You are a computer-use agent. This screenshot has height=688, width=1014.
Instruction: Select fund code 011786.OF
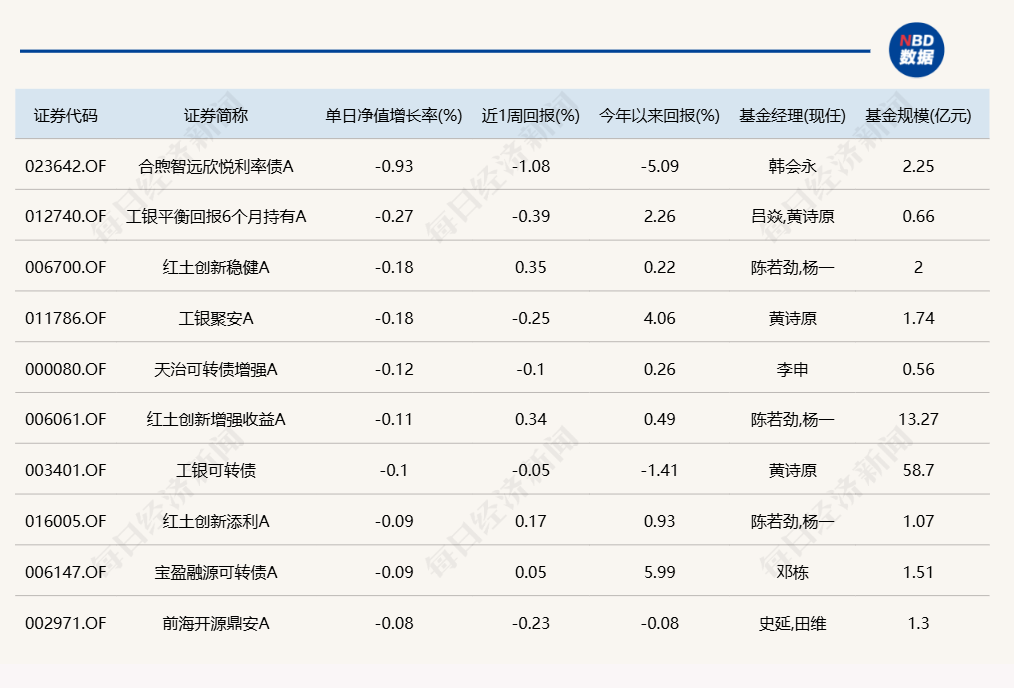click(x=65, y=318)
